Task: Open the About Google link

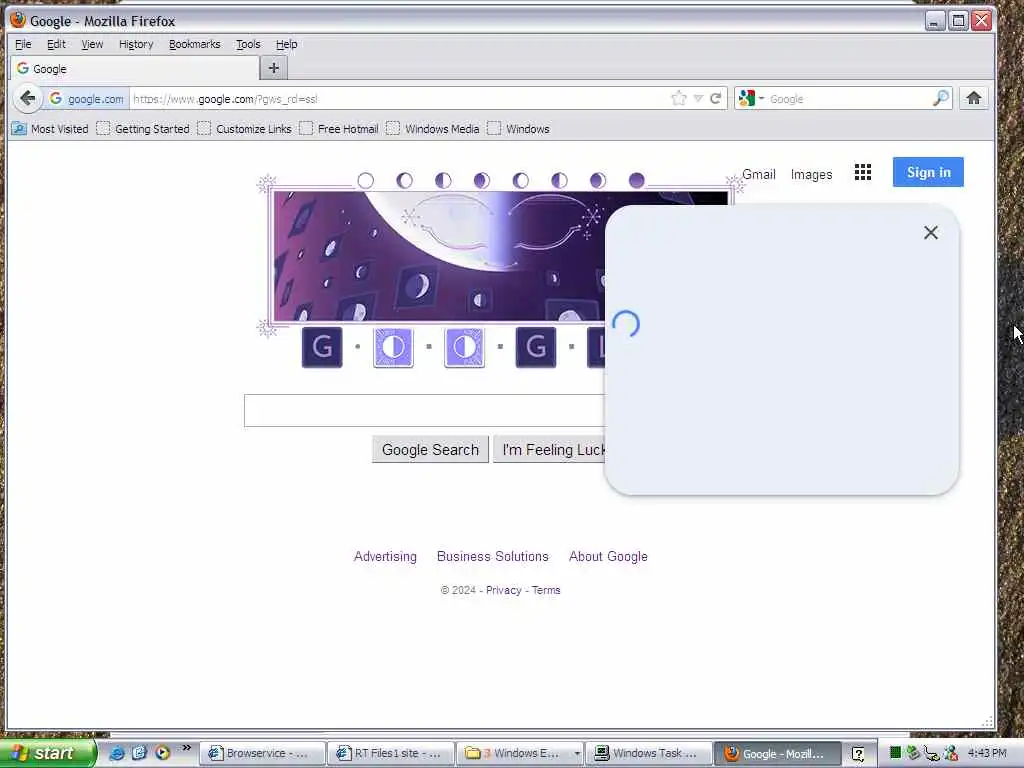Action: coord(608,556)
